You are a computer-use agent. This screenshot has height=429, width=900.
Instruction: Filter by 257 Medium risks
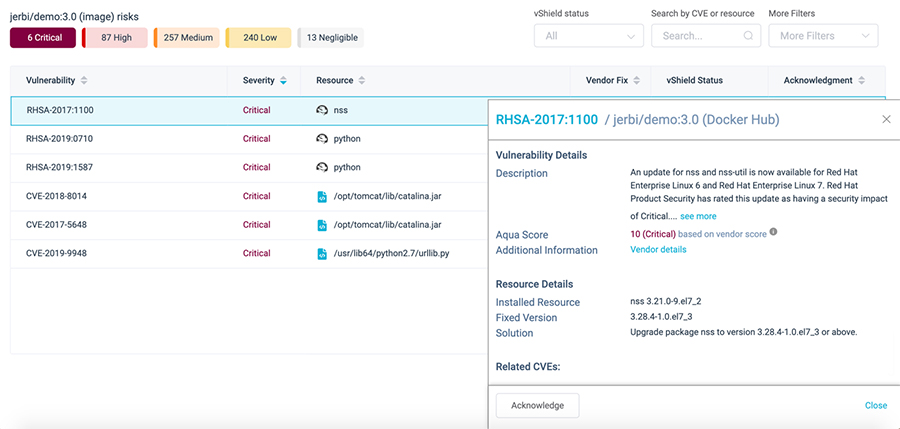click(x=187, y=38)
